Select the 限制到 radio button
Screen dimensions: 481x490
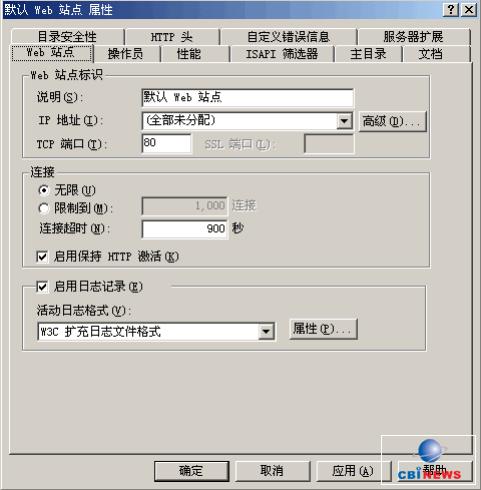click(44, 209)
